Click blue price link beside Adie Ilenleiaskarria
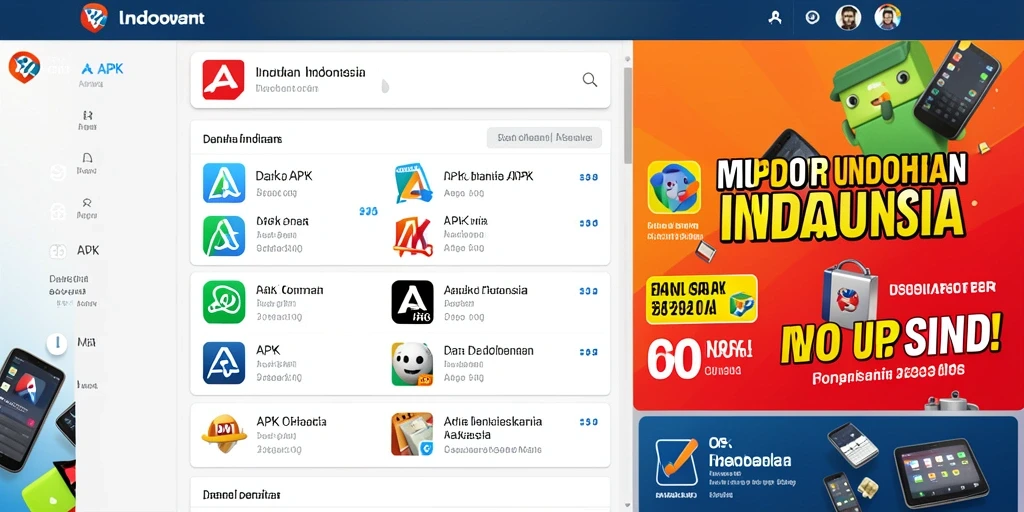The height and width of the screenshot is (512, 1024). (x=588, y=423)
